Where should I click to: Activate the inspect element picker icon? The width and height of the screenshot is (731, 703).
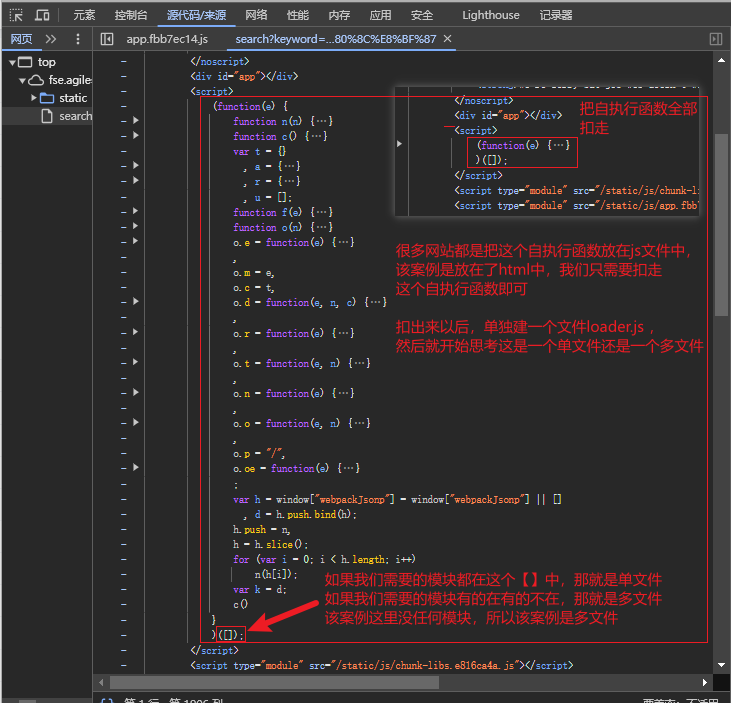coord(16,15)
